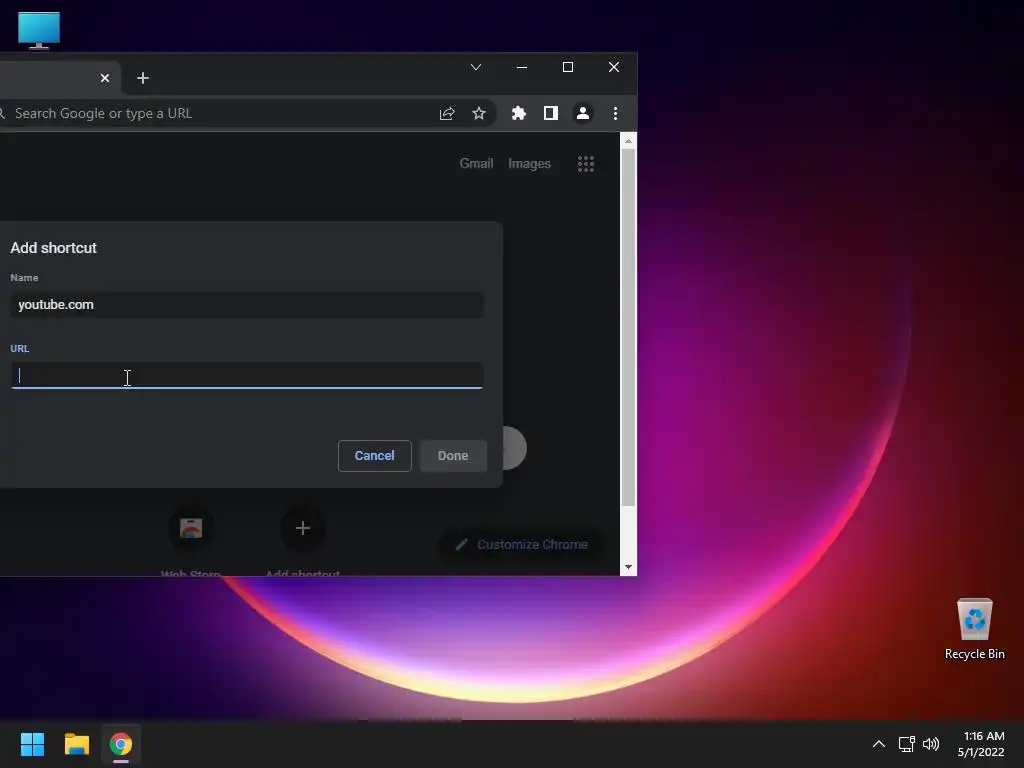Screen dimensions: 1024x768
Task: Open File Explorer from the taskbar
Action: [x=76, y=744]
